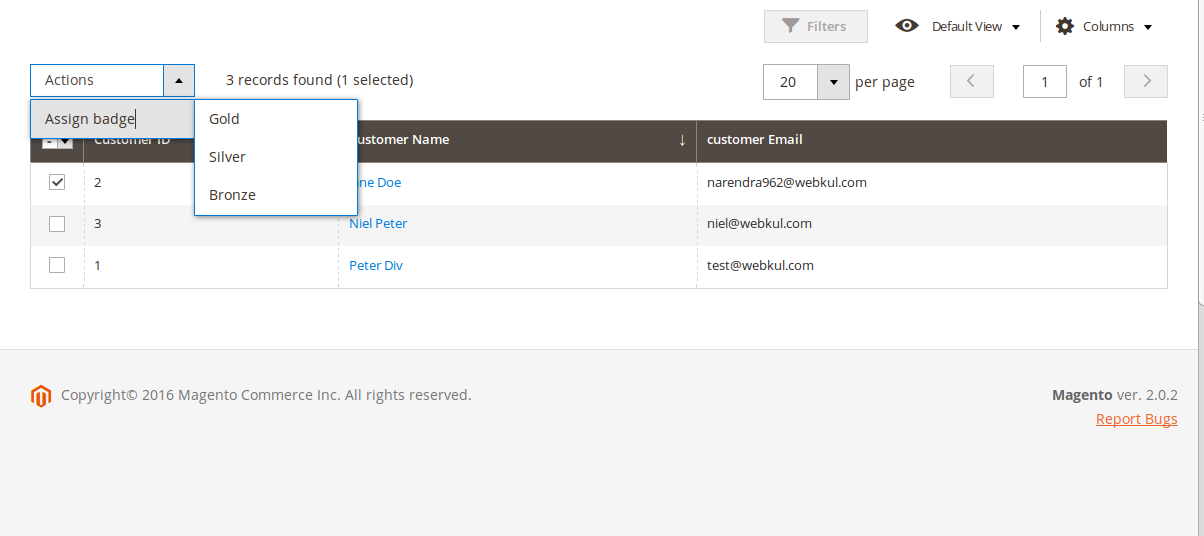Click the Magento logo in footer

click(x=40, y=396)
